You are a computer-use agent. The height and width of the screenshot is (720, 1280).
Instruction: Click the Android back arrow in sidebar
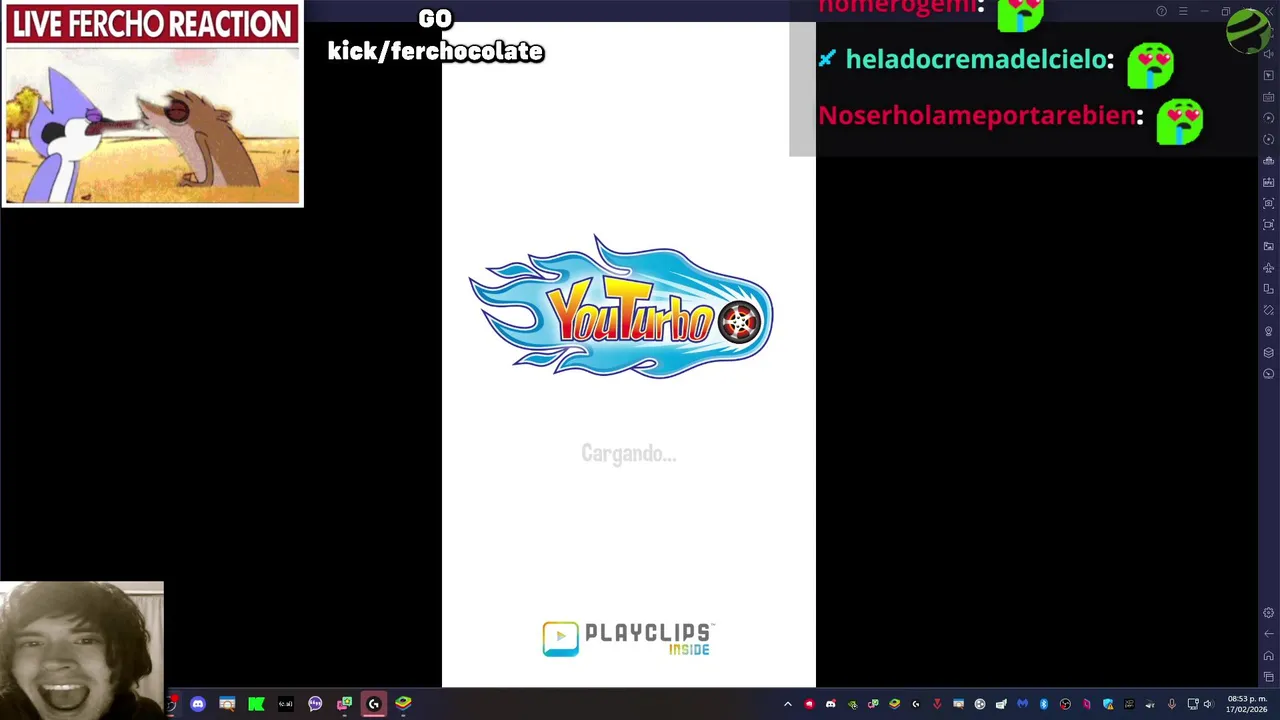1269,634
